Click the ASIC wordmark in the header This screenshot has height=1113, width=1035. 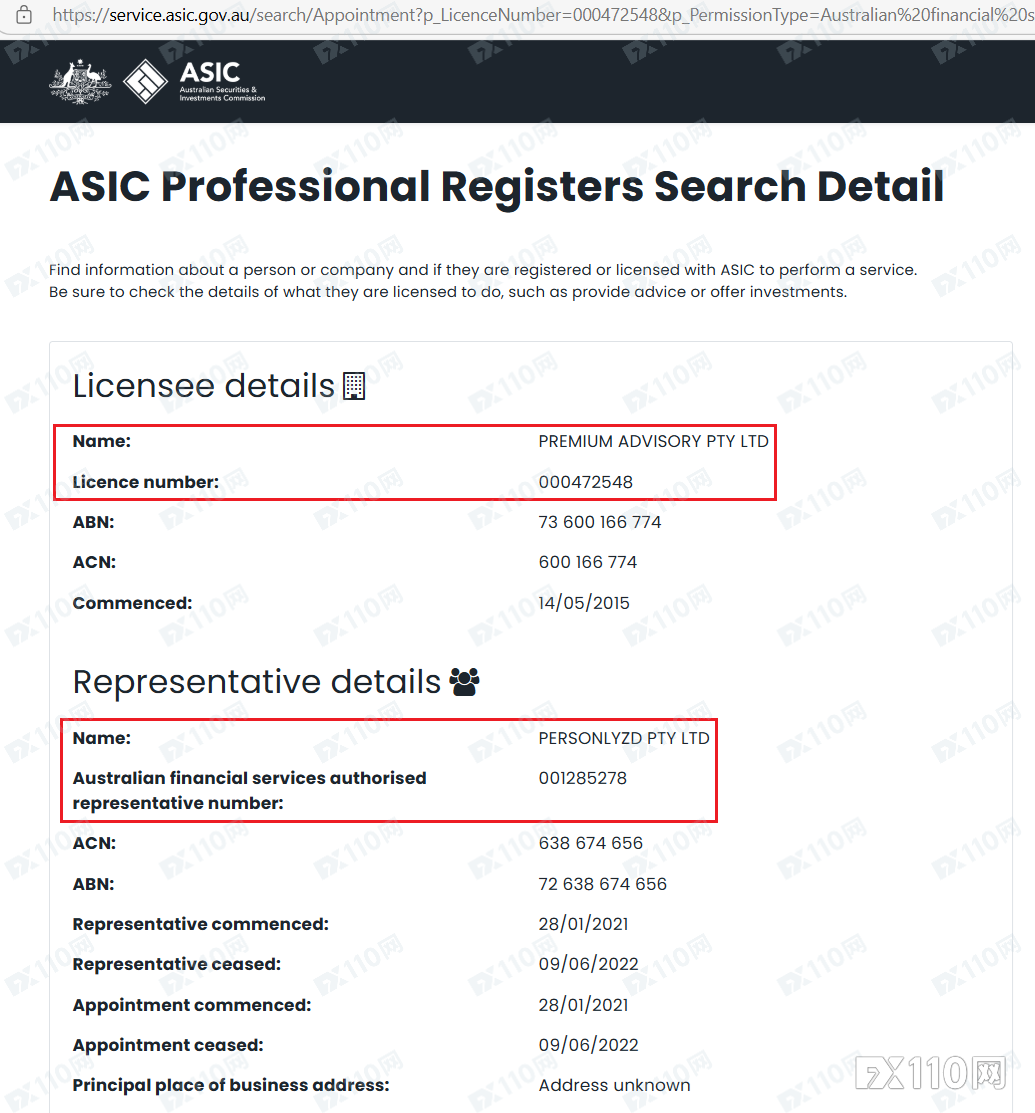coord(210,72)
